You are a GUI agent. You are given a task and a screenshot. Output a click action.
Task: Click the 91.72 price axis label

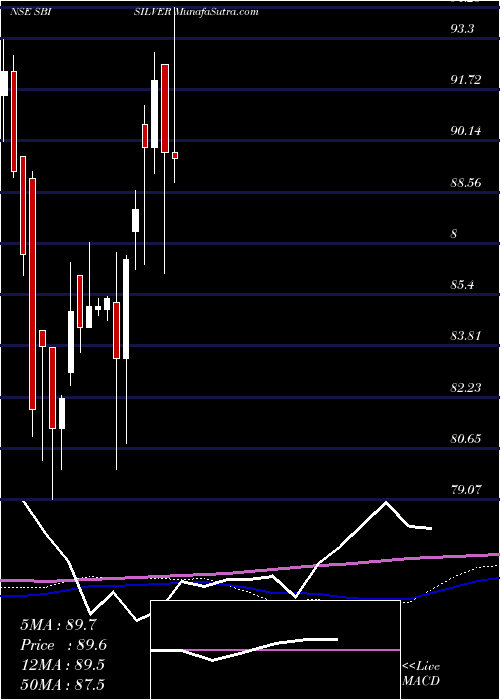click(466, 80)
